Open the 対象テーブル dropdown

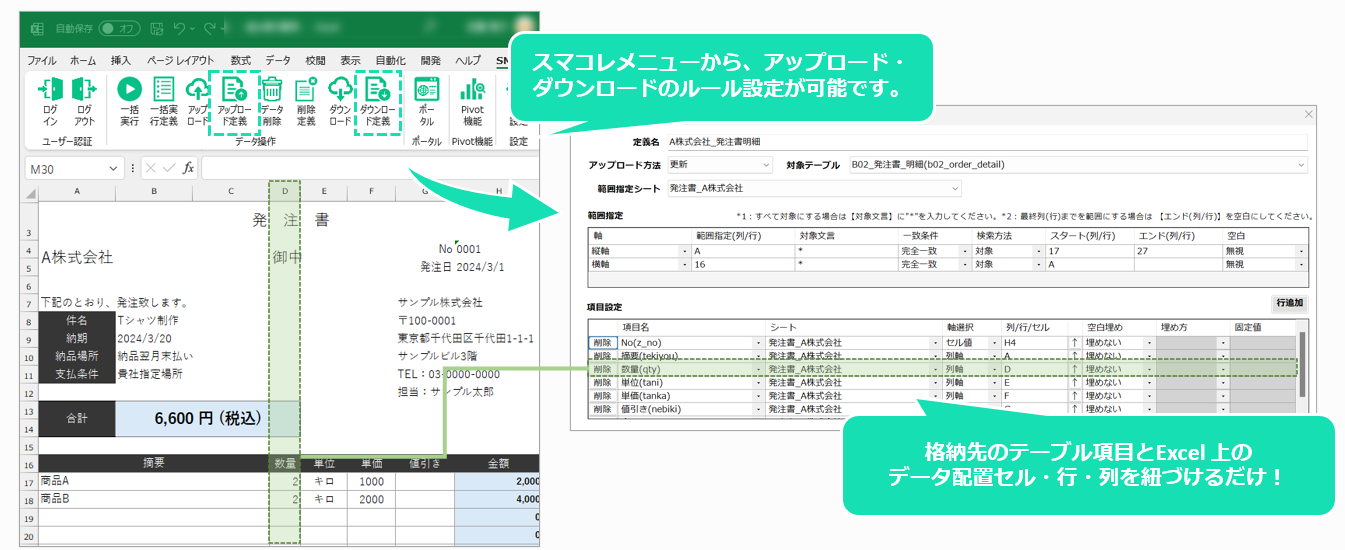pos(1078,164)
